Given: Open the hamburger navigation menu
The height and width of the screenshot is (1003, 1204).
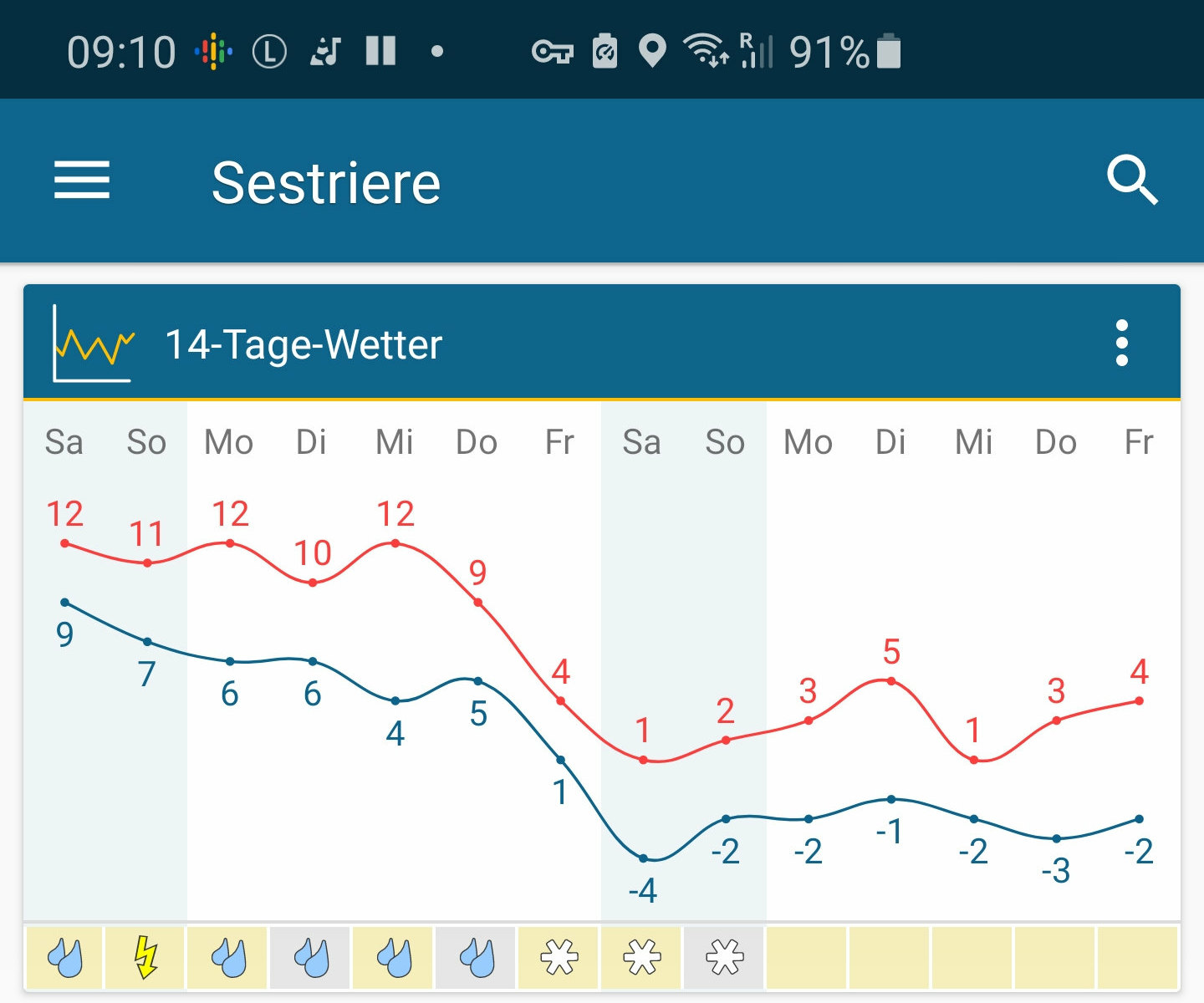Looking at the screenshot, I should pos(82,181).
